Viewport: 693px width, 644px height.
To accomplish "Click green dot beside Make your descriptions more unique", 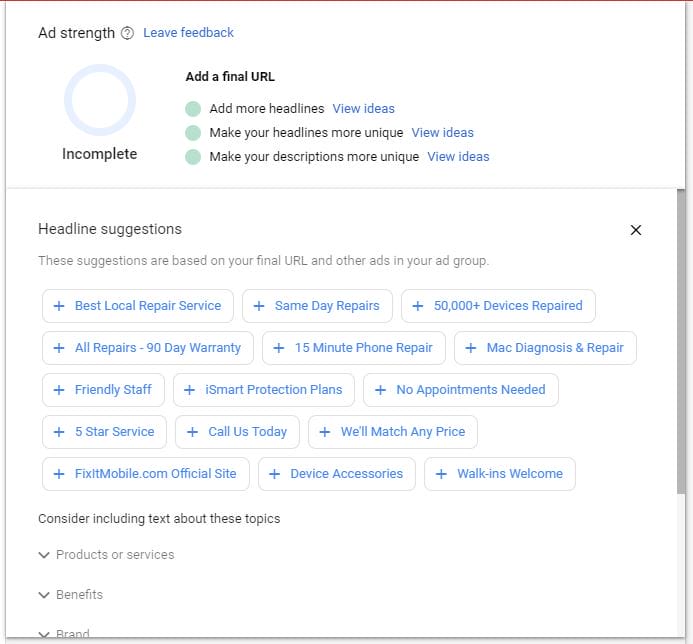I will point(193,156).
